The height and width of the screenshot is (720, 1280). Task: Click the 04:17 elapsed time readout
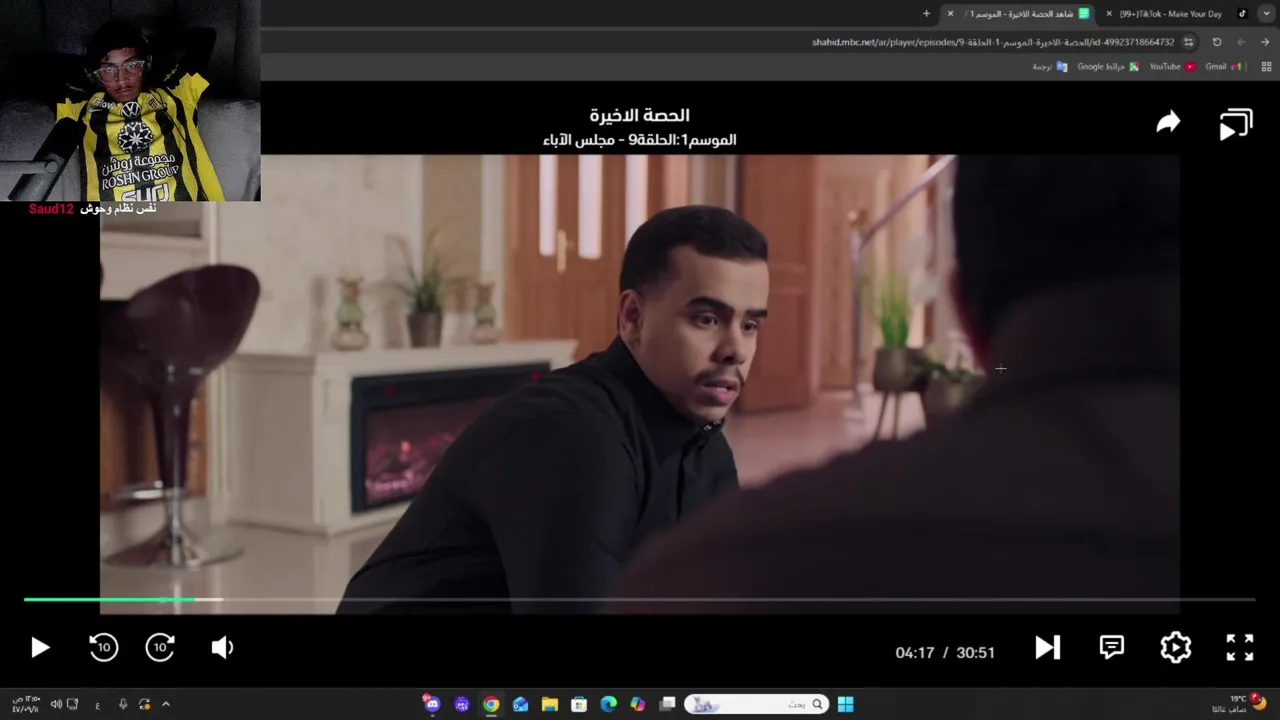click(x=915, y=652)
